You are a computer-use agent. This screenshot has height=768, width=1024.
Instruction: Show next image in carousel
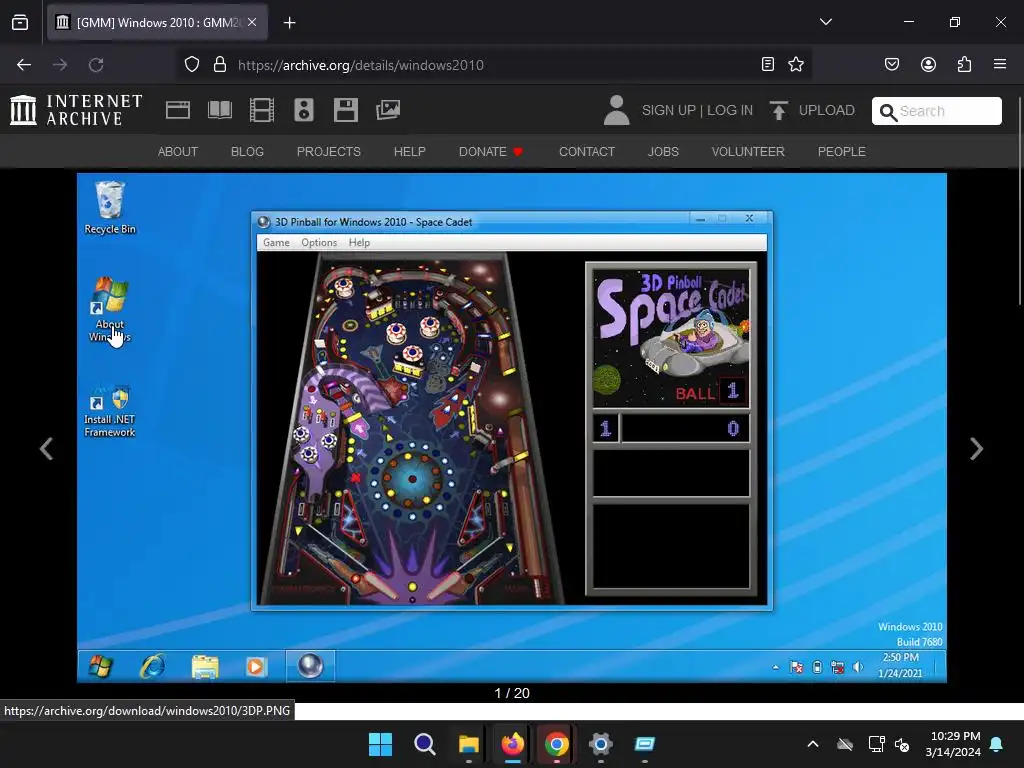(976, 449)
